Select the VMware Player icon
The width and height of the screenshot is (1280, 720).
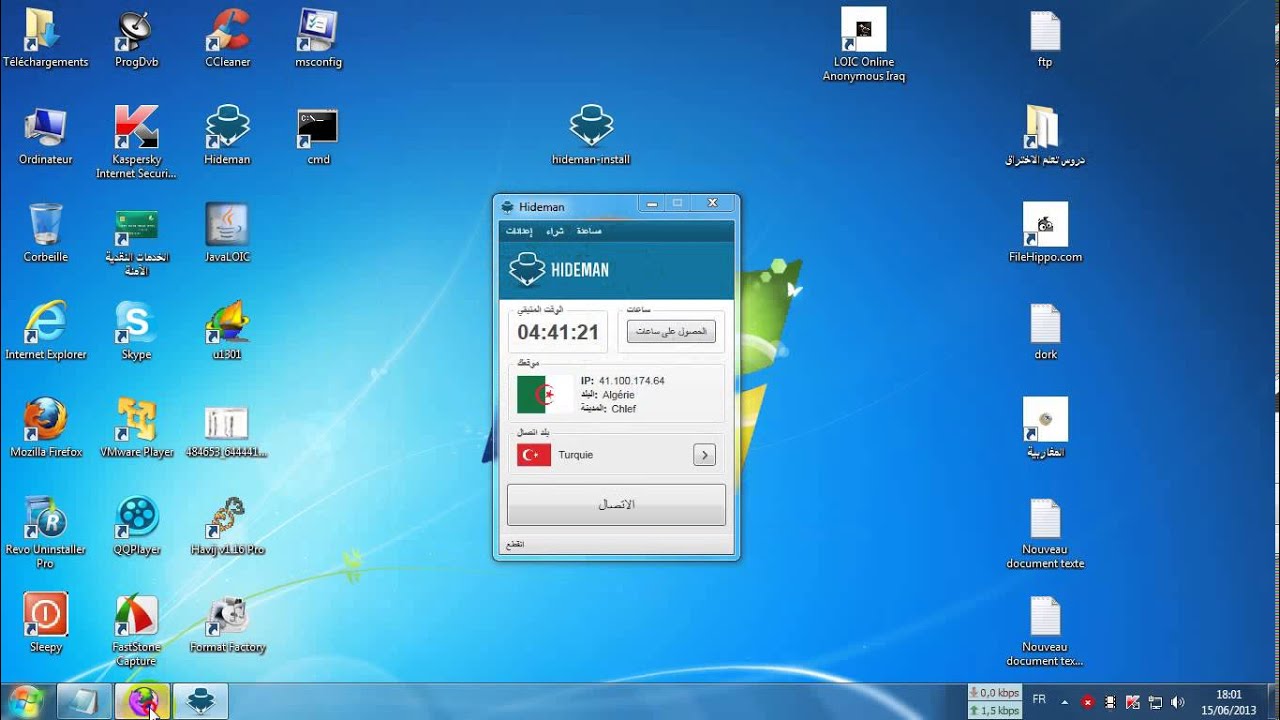point(136,428)
